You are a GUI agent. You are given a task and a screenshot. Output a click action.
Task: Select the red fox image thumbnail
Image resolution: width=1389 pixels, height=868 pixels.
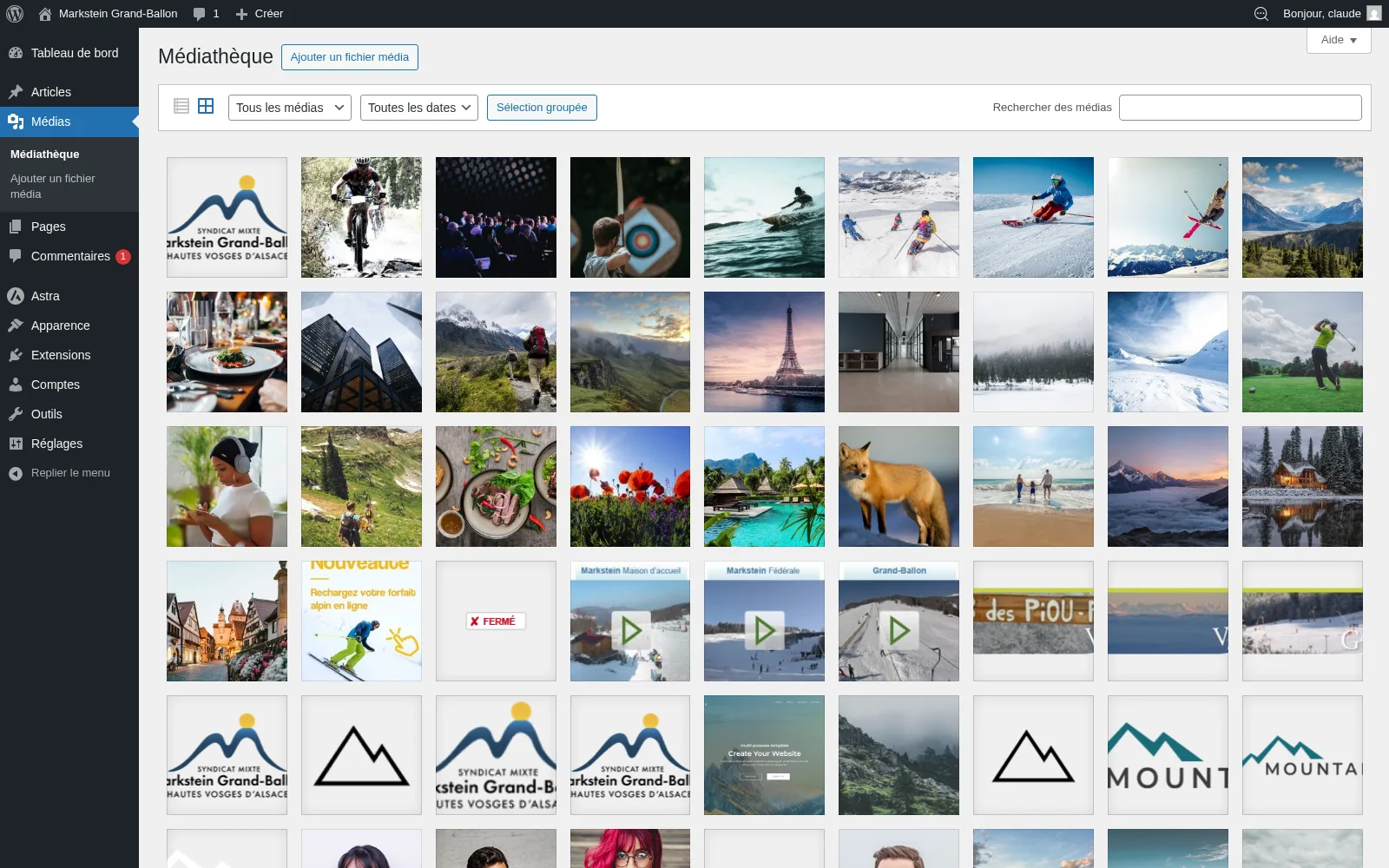[x=899, y=486]
